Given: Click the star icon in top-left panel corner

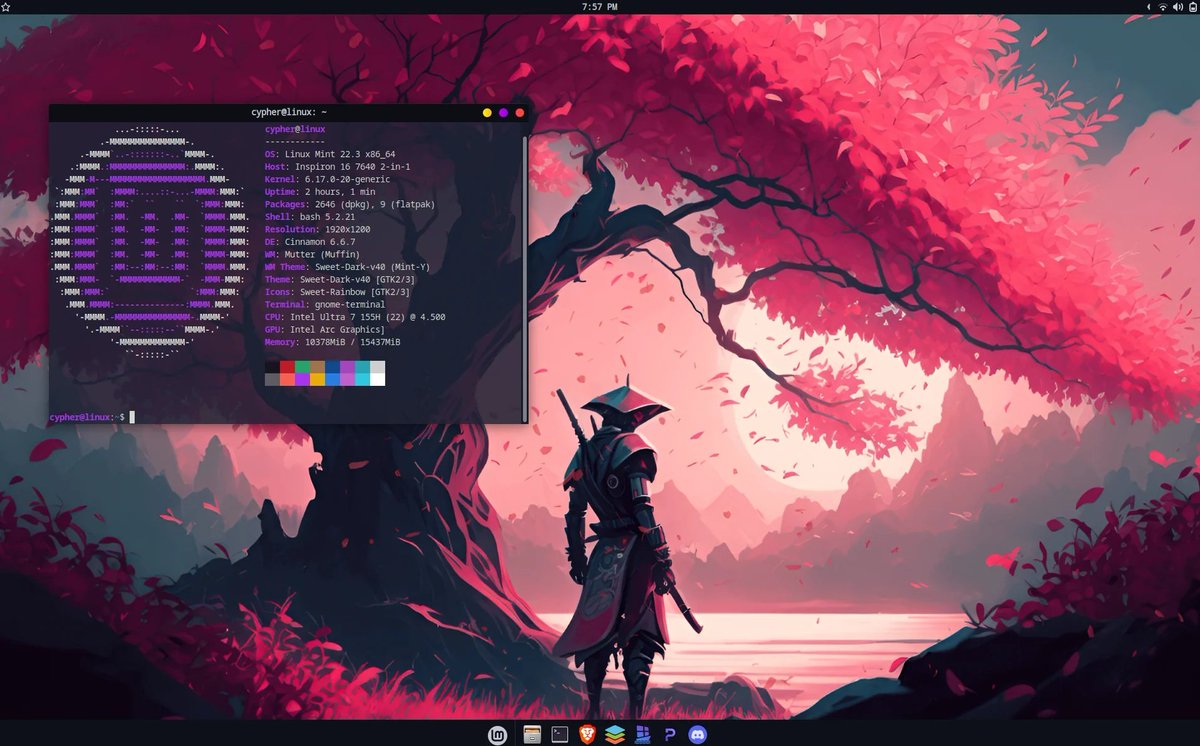Looking at the screenshot, I should point(5,6).
